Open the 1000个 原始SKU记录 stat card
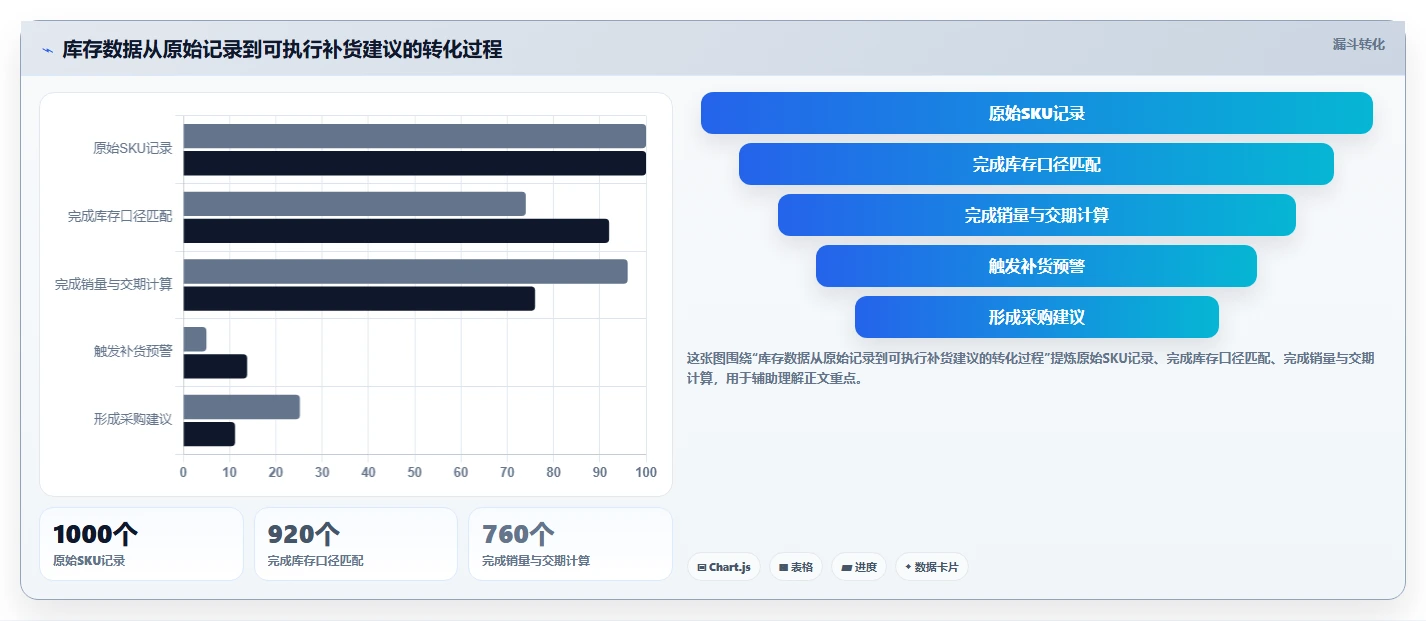The image size is (1426, 621). point(141,544)
